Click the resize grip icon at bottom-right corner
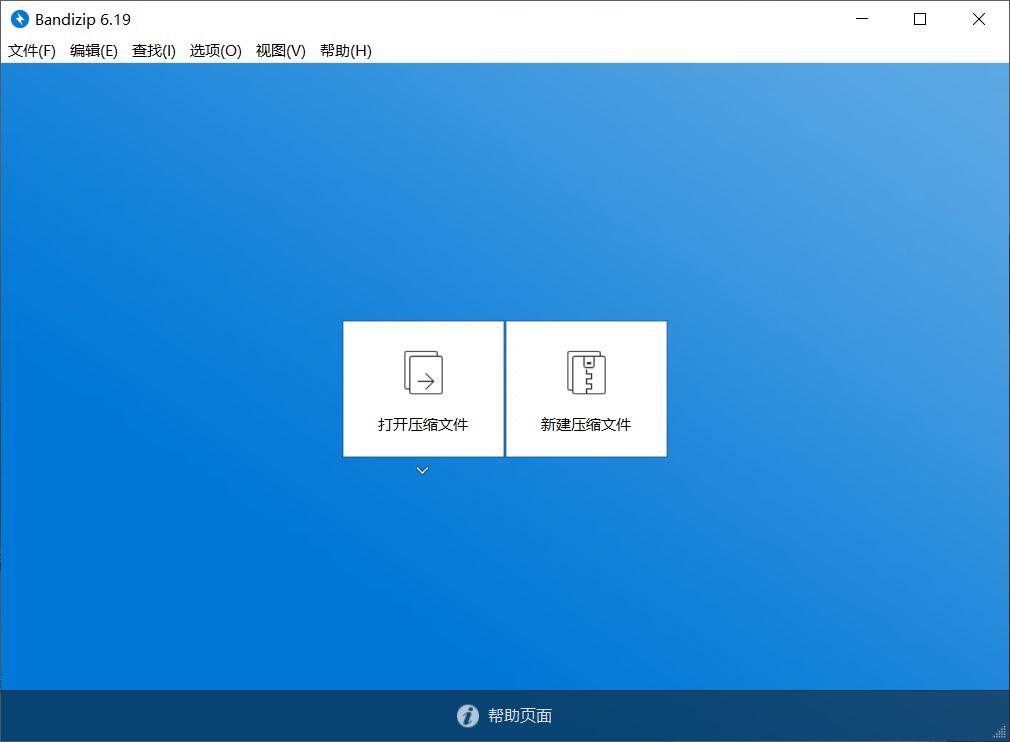Image resolution: width=1010 pixels, height=742 pixels. 1000,732
